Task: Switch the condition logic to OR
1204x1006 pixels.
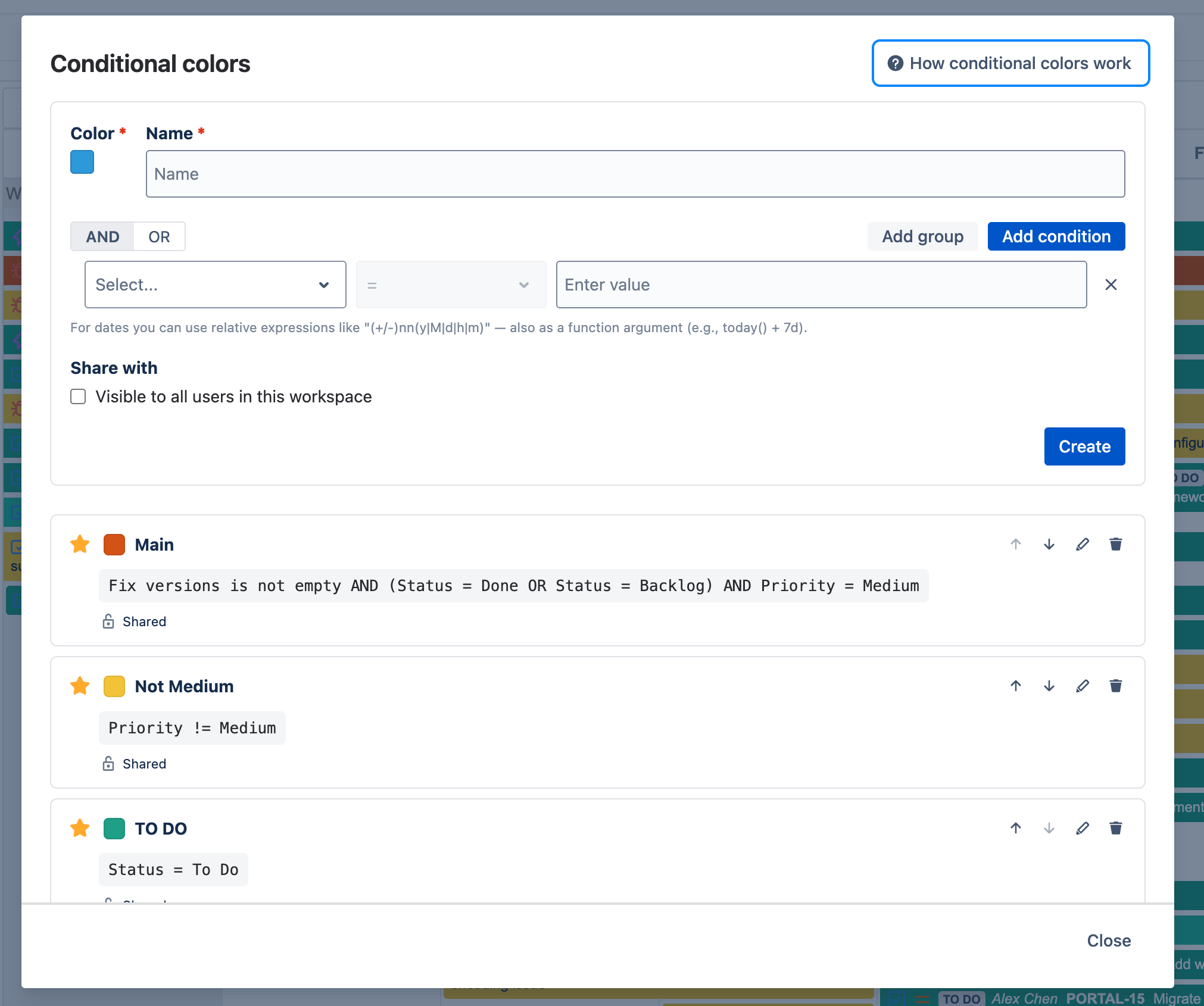Action: coord(159,236)
